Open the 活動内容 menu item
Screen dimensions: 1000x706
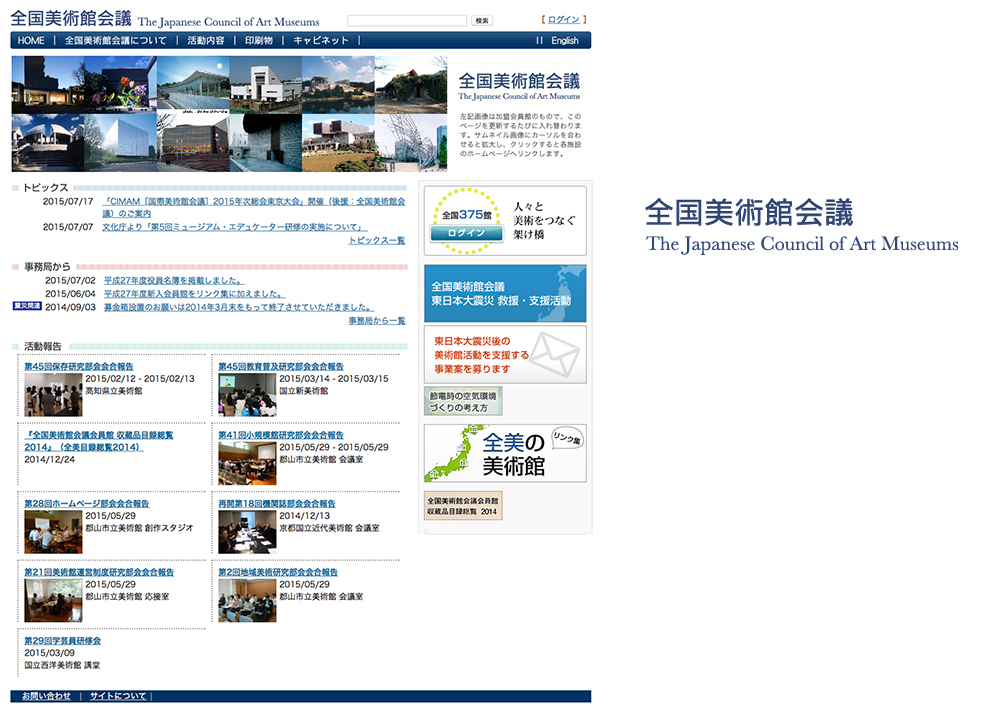205,40
